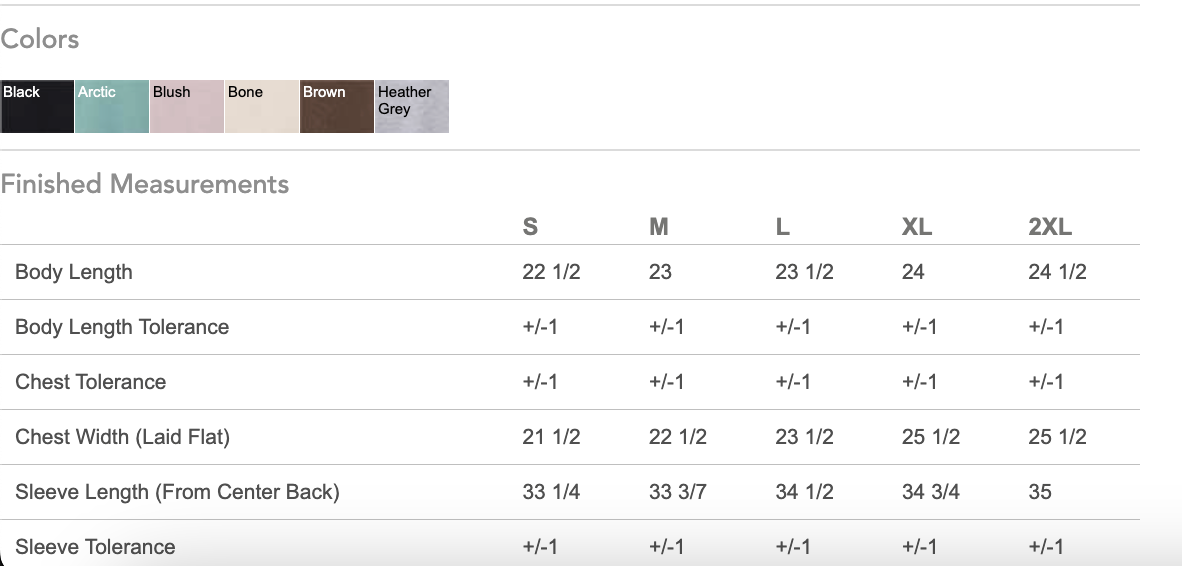Click the 33 3/7 sleeve length value

pos(677,492)
